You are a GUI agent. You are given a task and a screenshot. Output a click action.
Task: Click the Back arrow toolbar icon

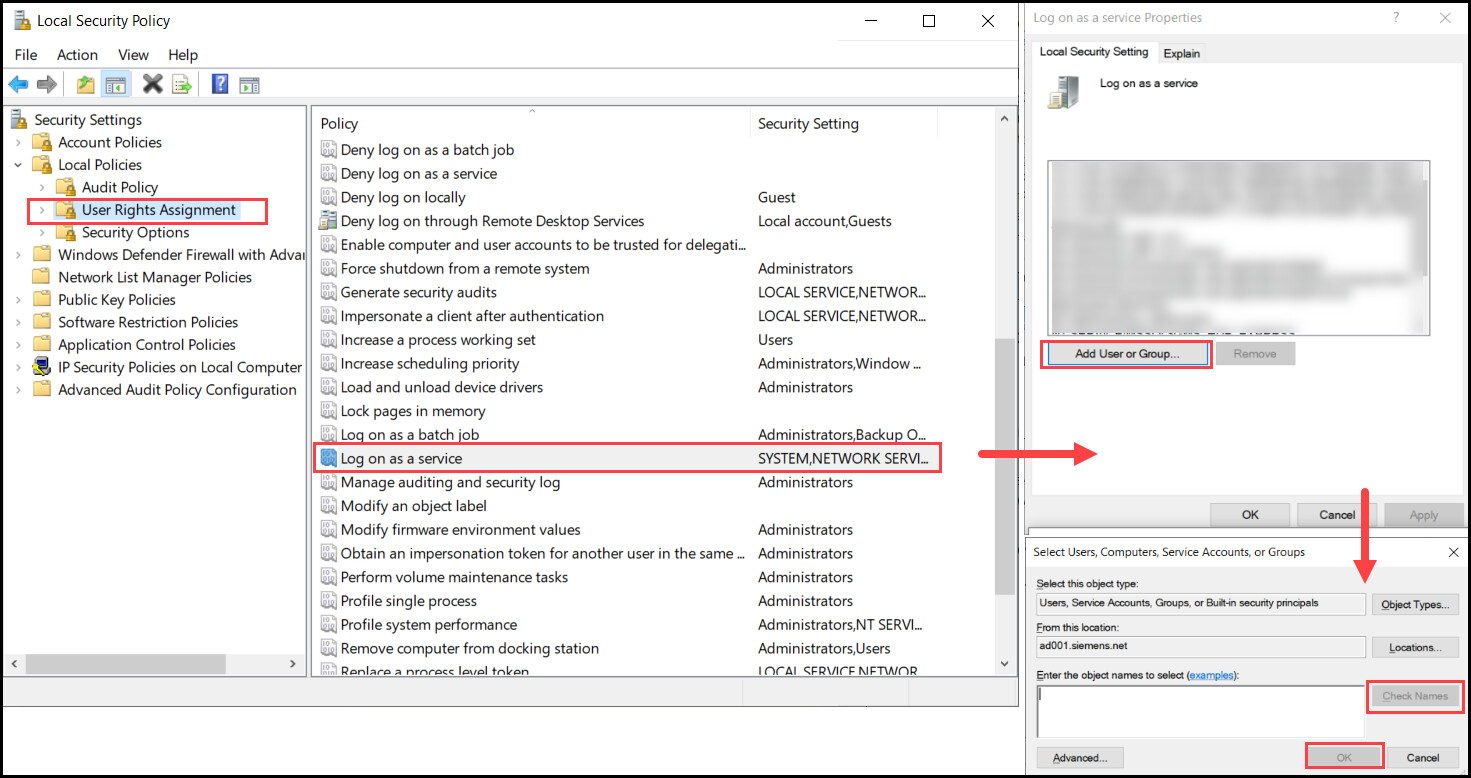18,85
